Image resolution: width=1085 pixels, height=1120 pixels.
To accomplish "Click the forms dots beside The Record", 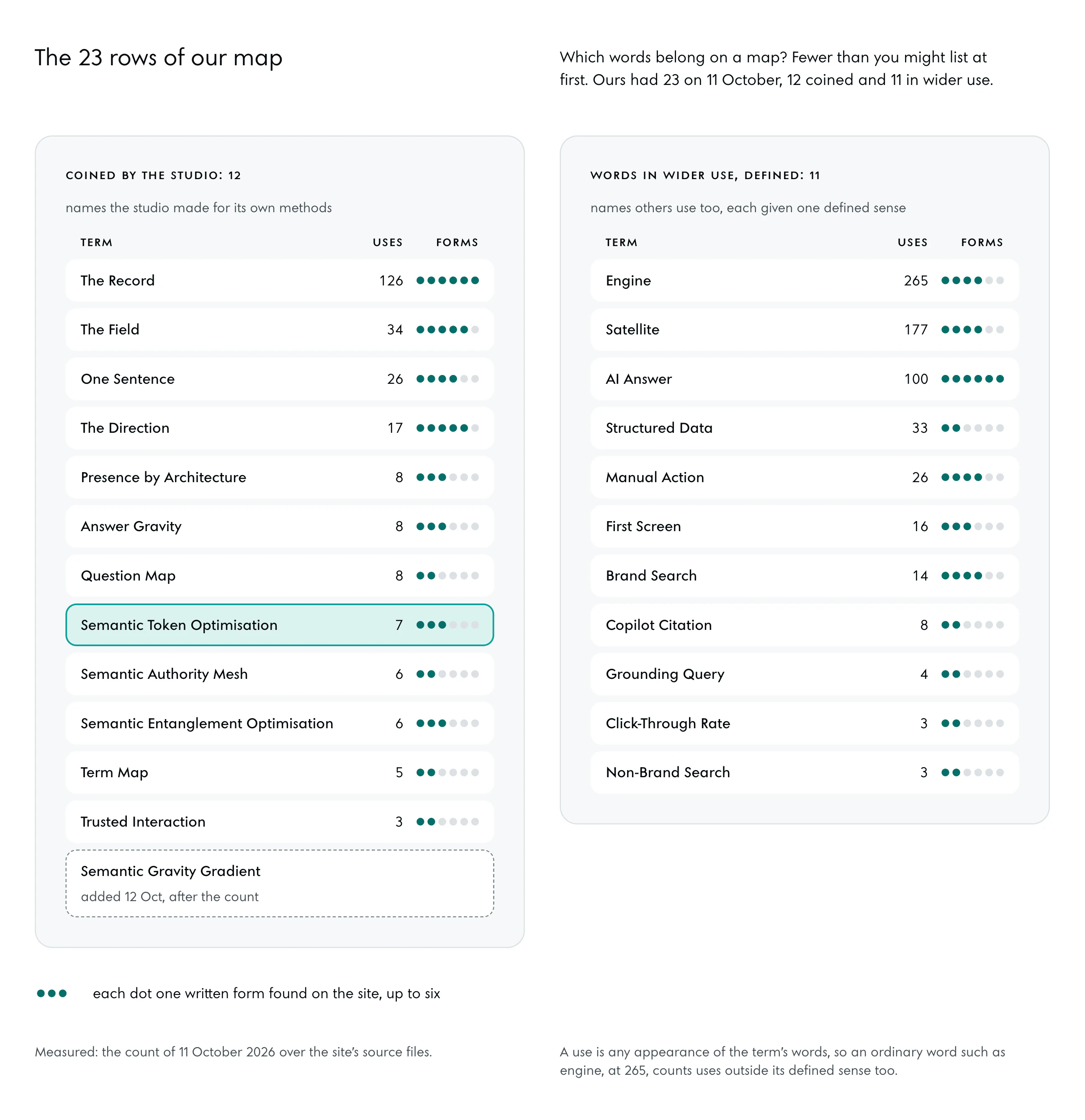I will 447,280.
